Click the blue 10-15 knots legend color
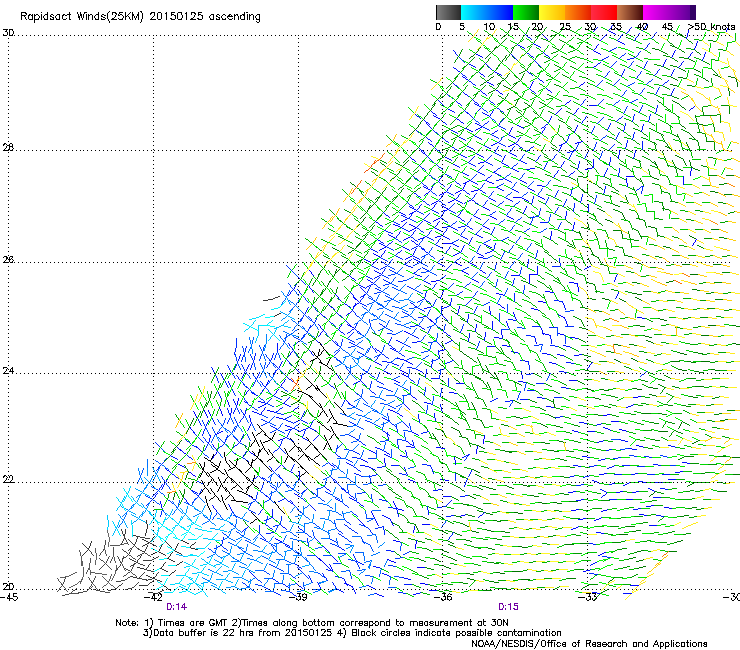Screen dimensions: 740x650 [500, 12]
